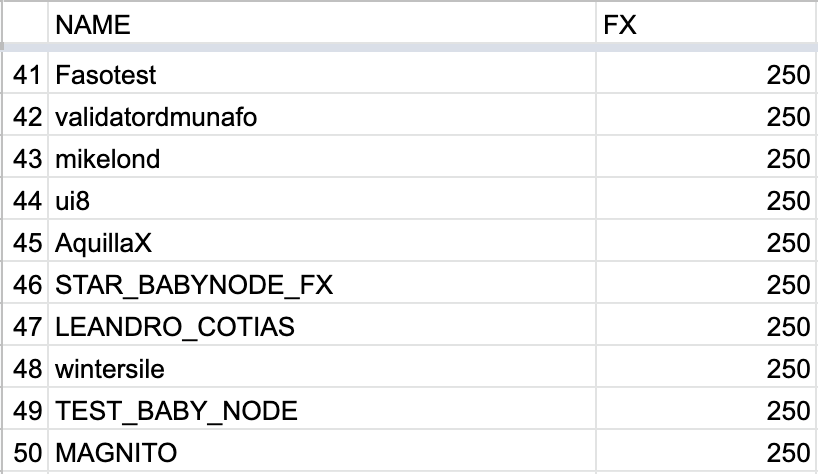Select the MAGNITO name cell
The height and width of the screenshot is (474, 818).
tap(321, 451)
